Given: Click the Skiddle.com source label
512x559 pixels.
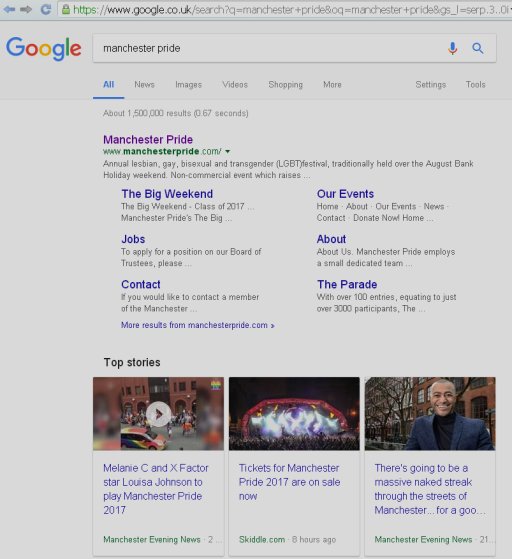Looking at the screenshot, I should point(262,540).
